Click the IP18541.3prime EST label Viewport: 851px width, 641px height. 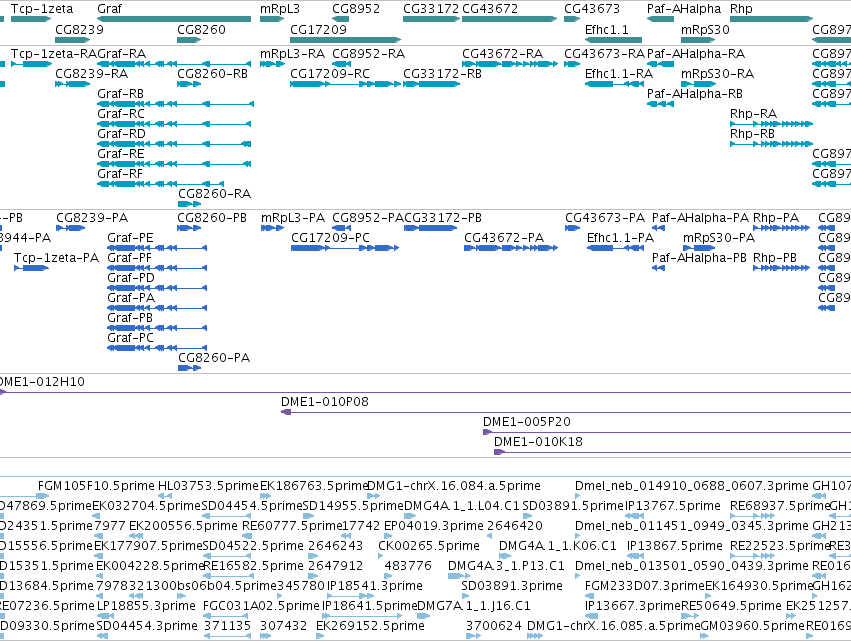pyautogui.click(x=374, y=586)
